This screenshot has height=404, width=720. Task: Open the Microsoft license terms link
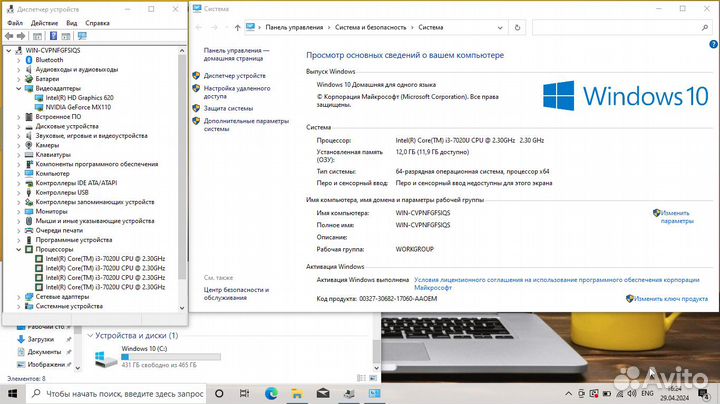click(557, 284)
